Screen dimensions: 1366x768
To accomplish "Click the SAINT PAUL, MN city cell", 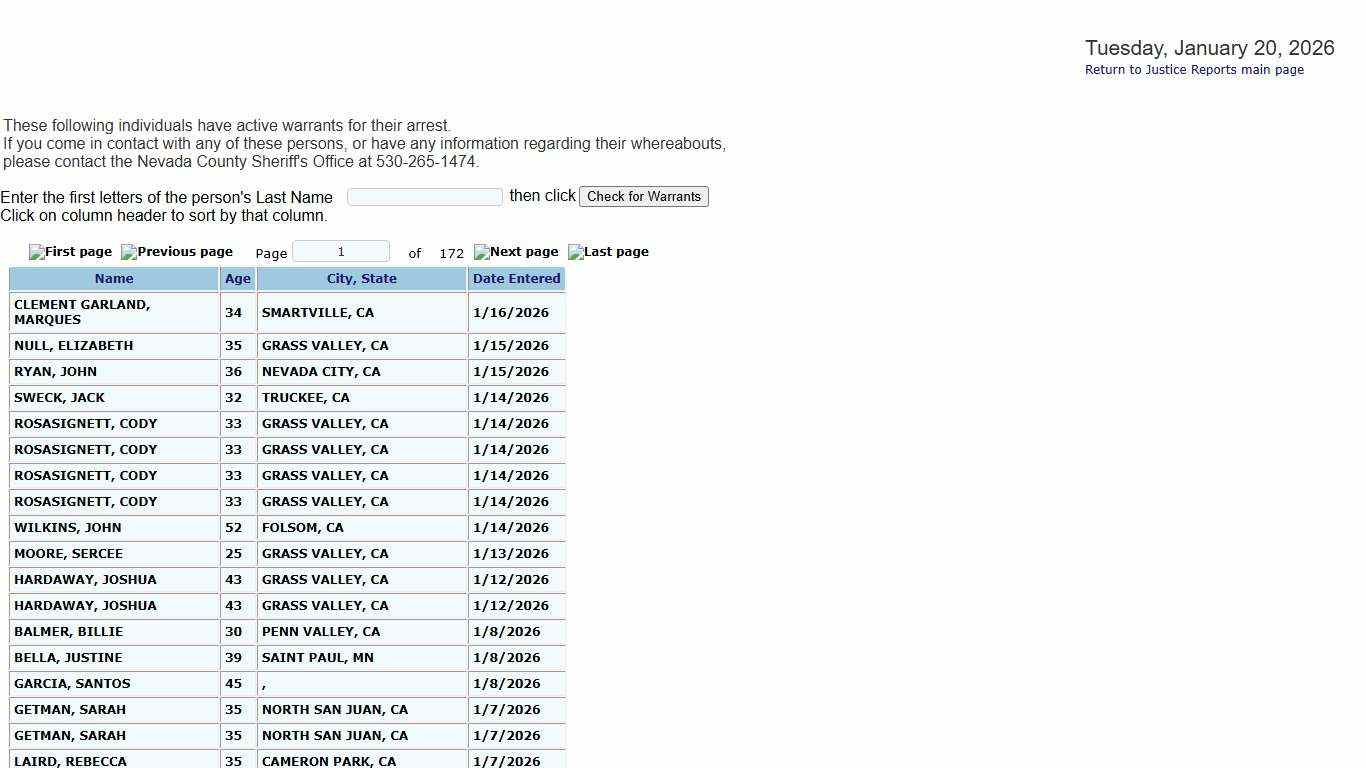I will [317, 658].
